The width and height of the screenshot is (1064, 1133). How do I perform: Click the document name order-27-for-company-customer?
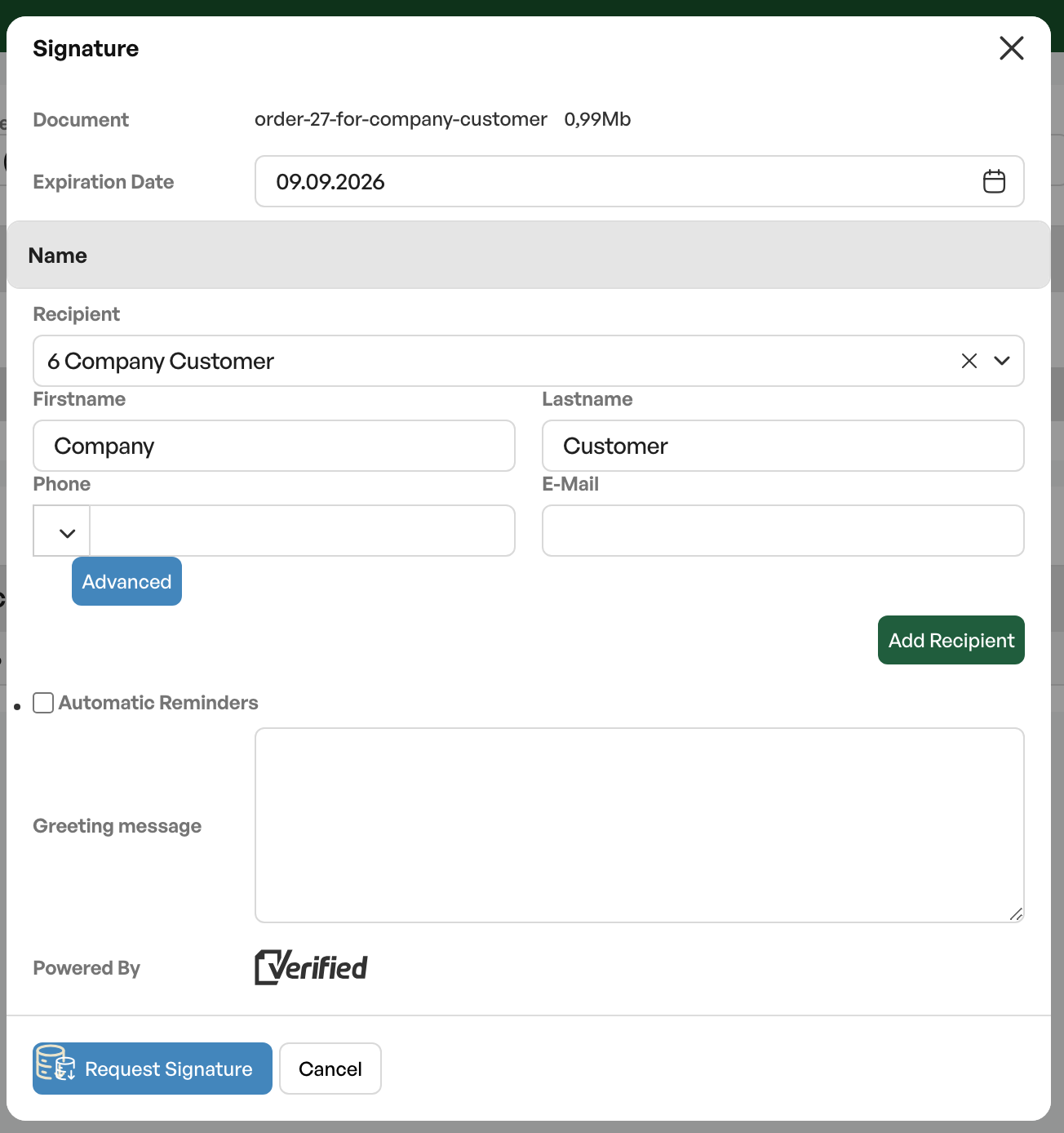pos(401,119)
